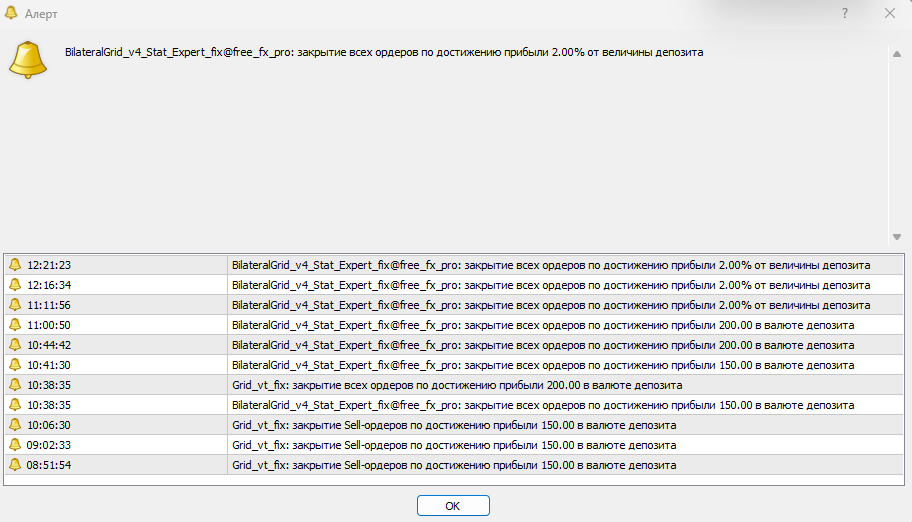912x522 pixels.
Task: Click the top alert message text beside large bell
Action: coord(384,52)
